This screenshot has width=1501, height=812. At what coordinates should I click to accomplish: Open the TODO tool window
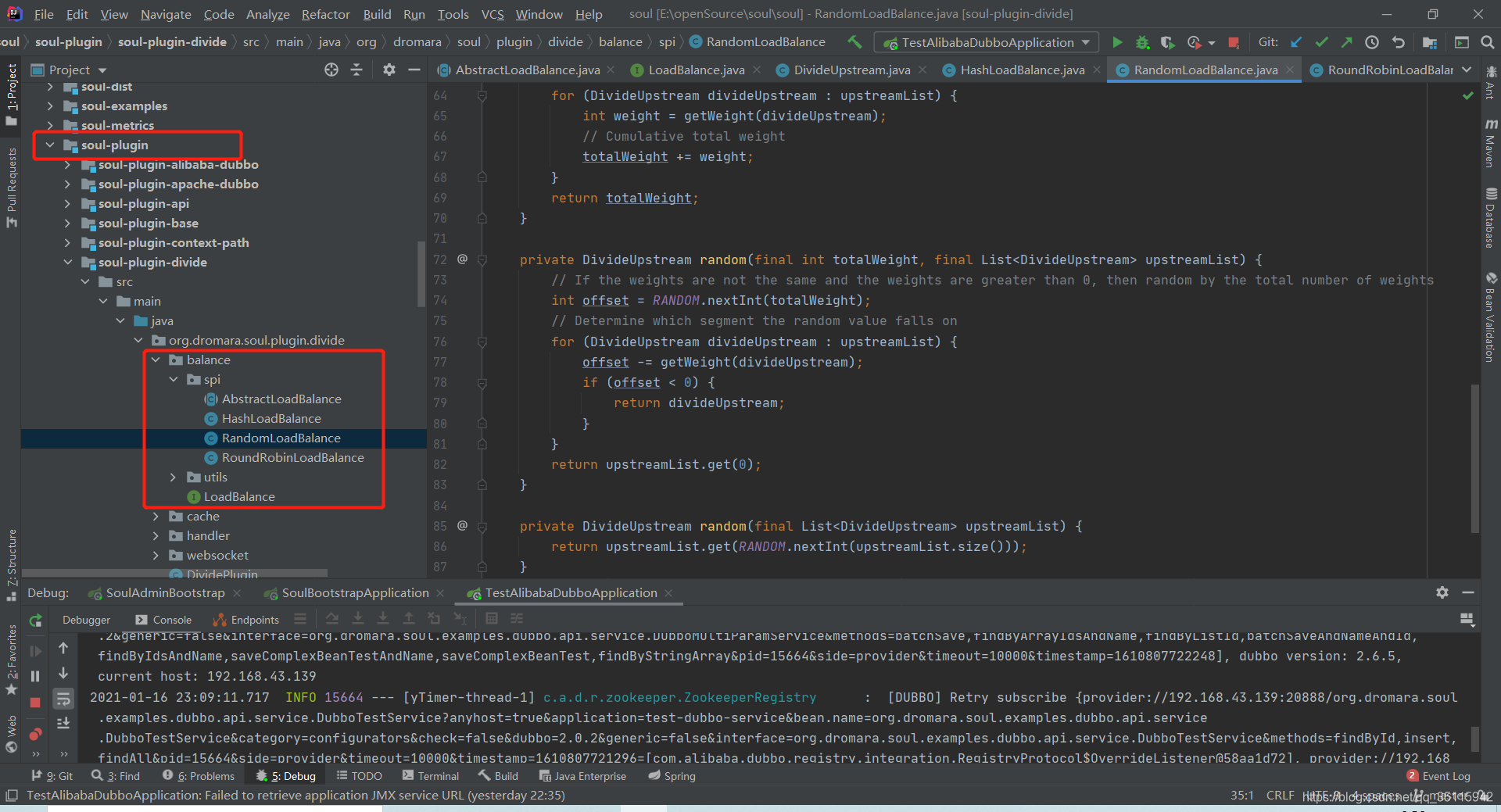360,776
